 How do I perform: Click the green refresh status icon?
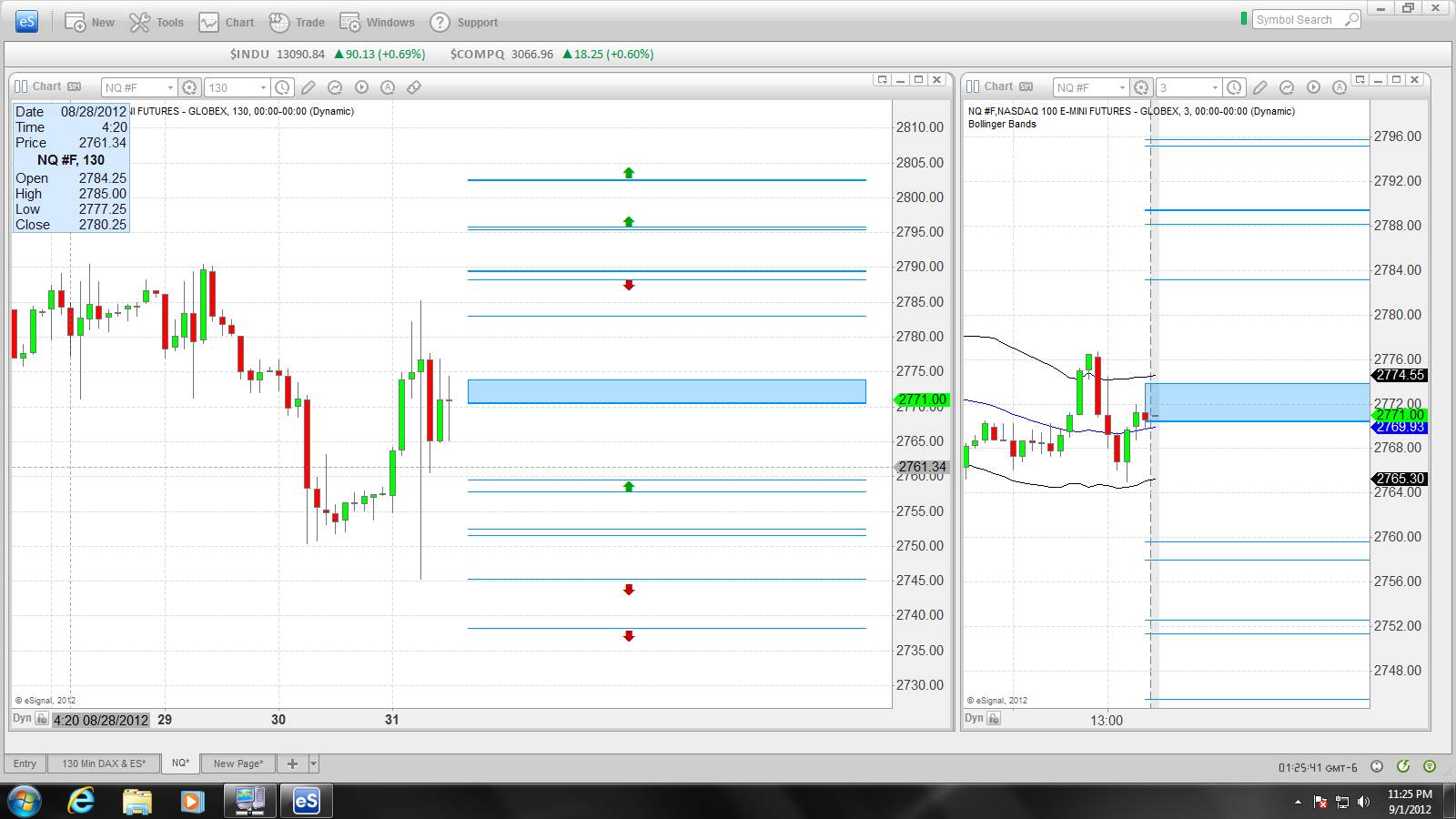[x=1403, y=766]
